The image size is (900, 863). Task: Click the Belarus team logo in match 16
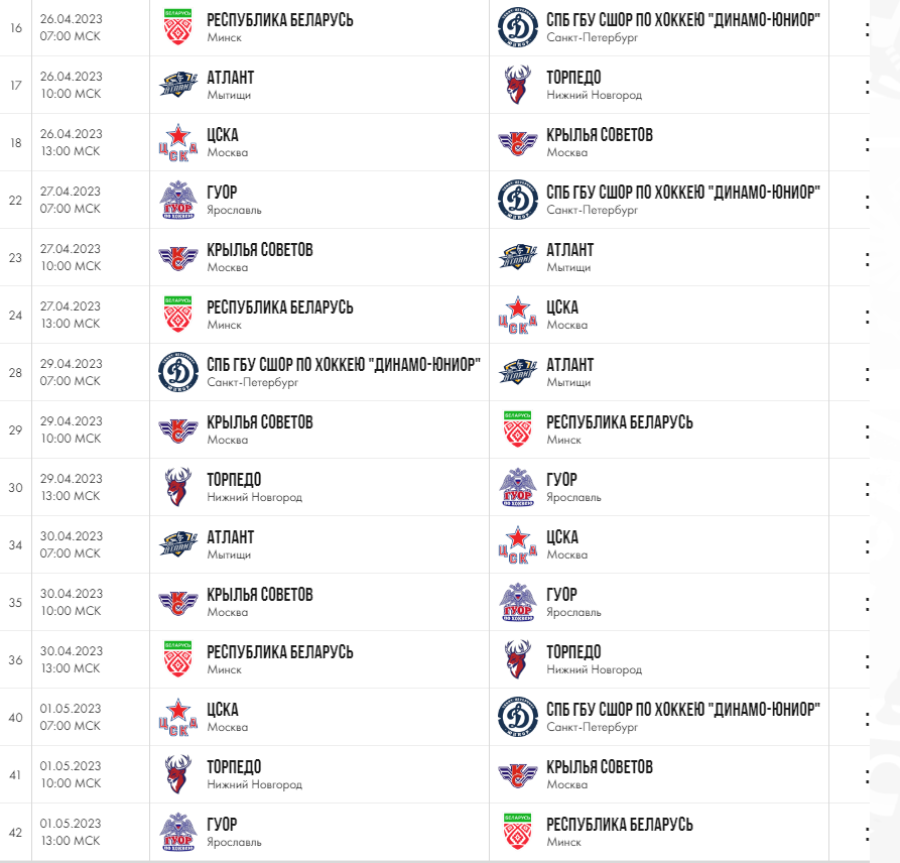pyautogui.click(x=178, y=28)
